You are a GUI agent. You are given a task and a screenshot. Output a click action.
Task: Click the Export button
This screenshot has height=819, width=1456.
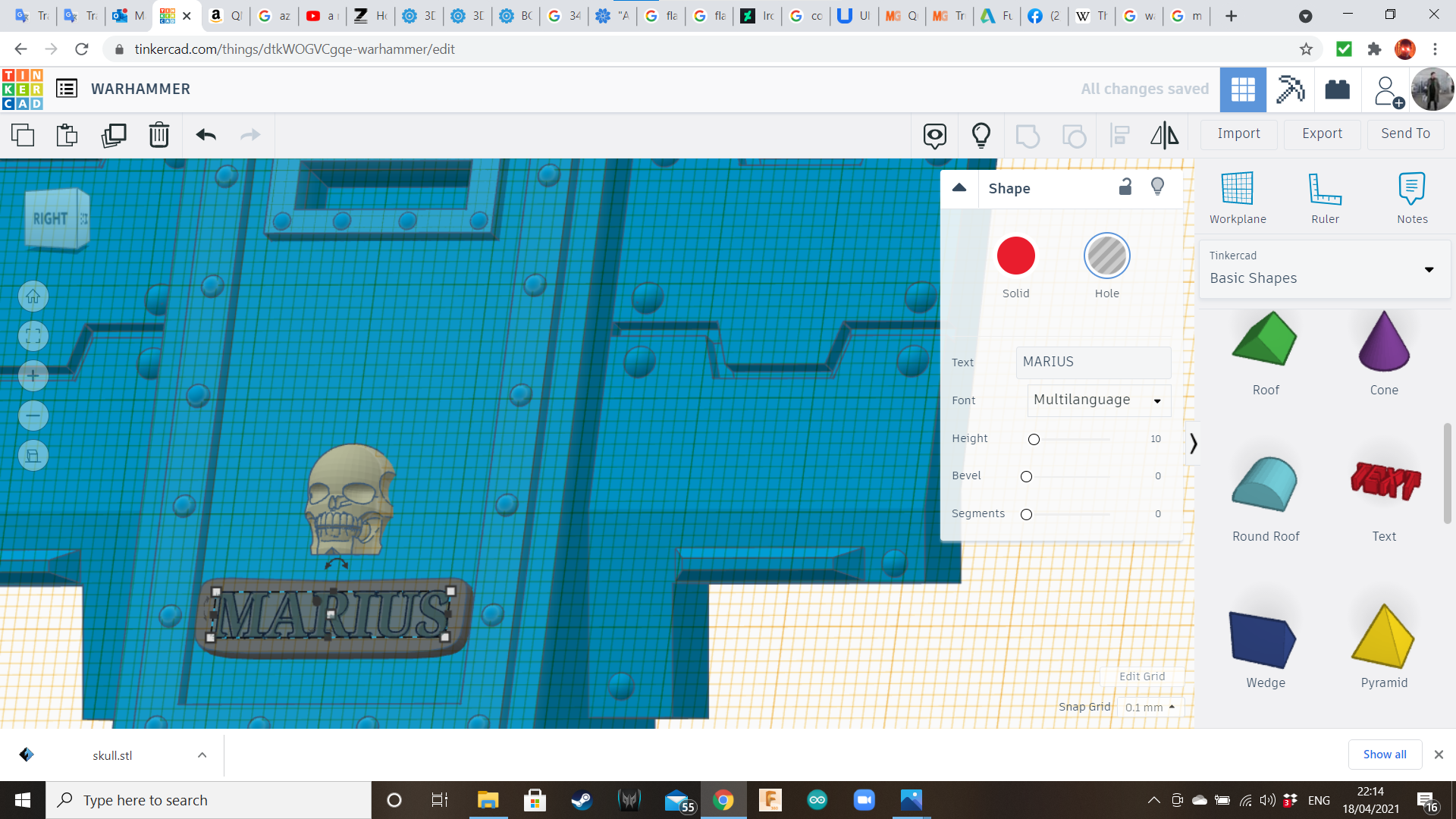[x=1322, y=133]
